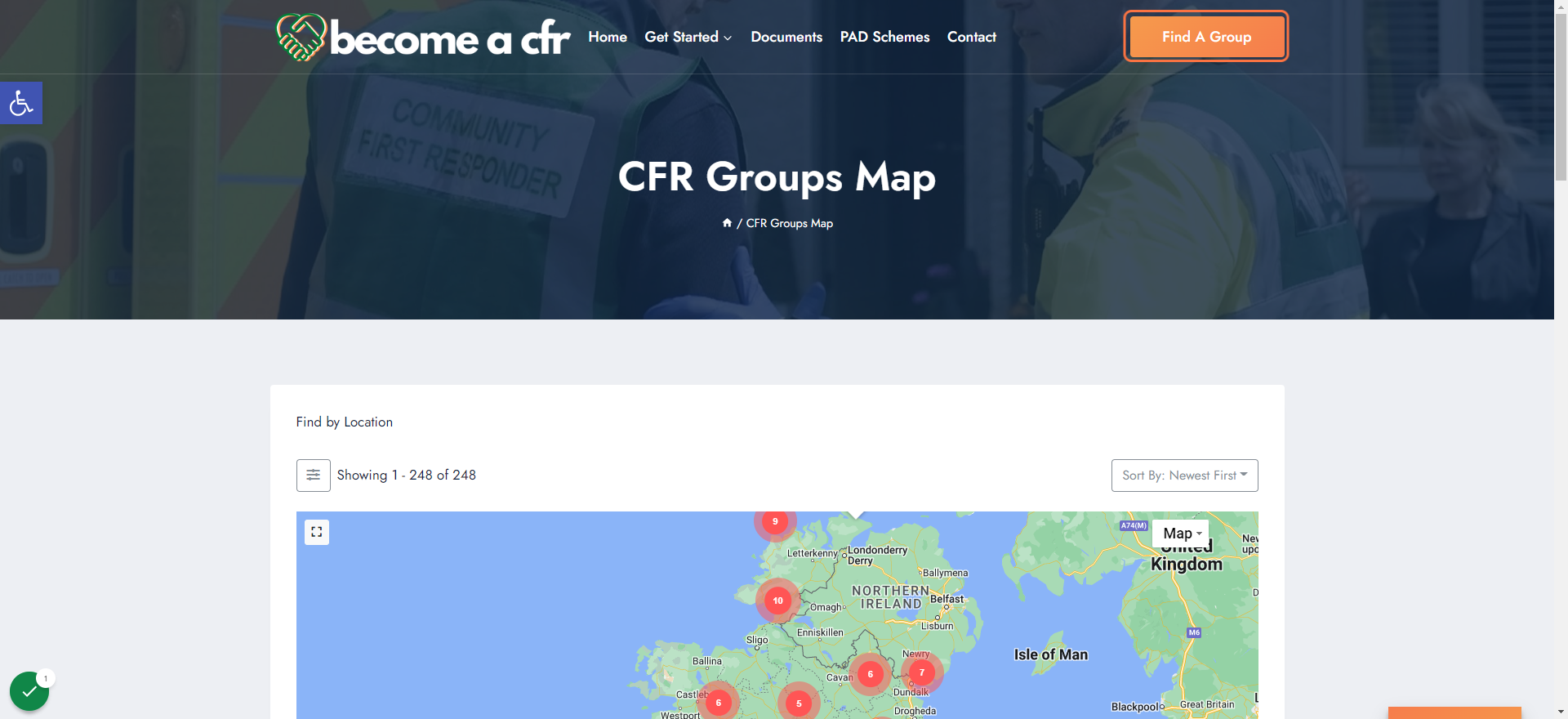1568x719 pixels.
Task: Expand the Get Started menu
Action: (688, 37)
